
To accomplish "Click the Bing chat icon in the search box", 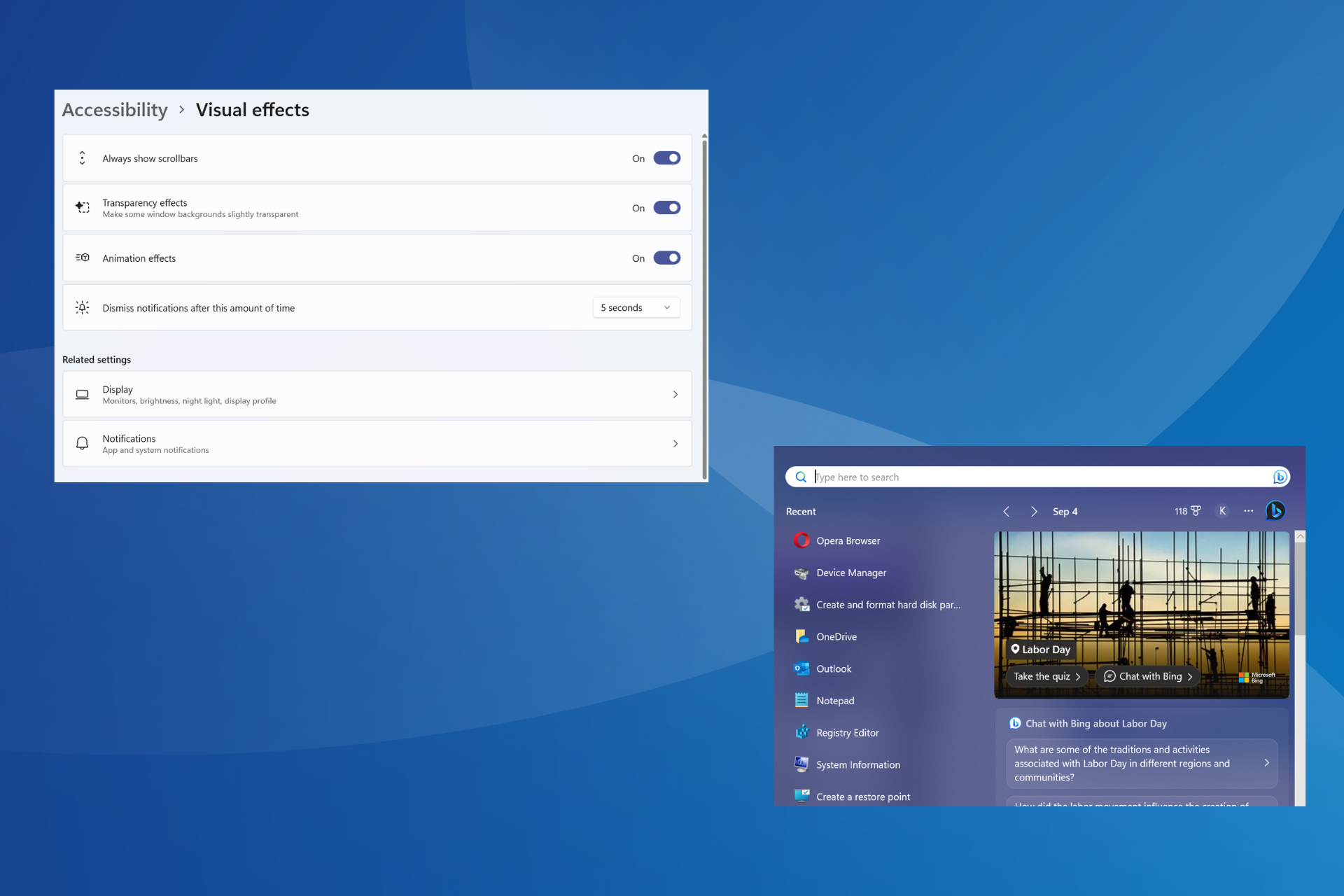I will [1280, 477].
